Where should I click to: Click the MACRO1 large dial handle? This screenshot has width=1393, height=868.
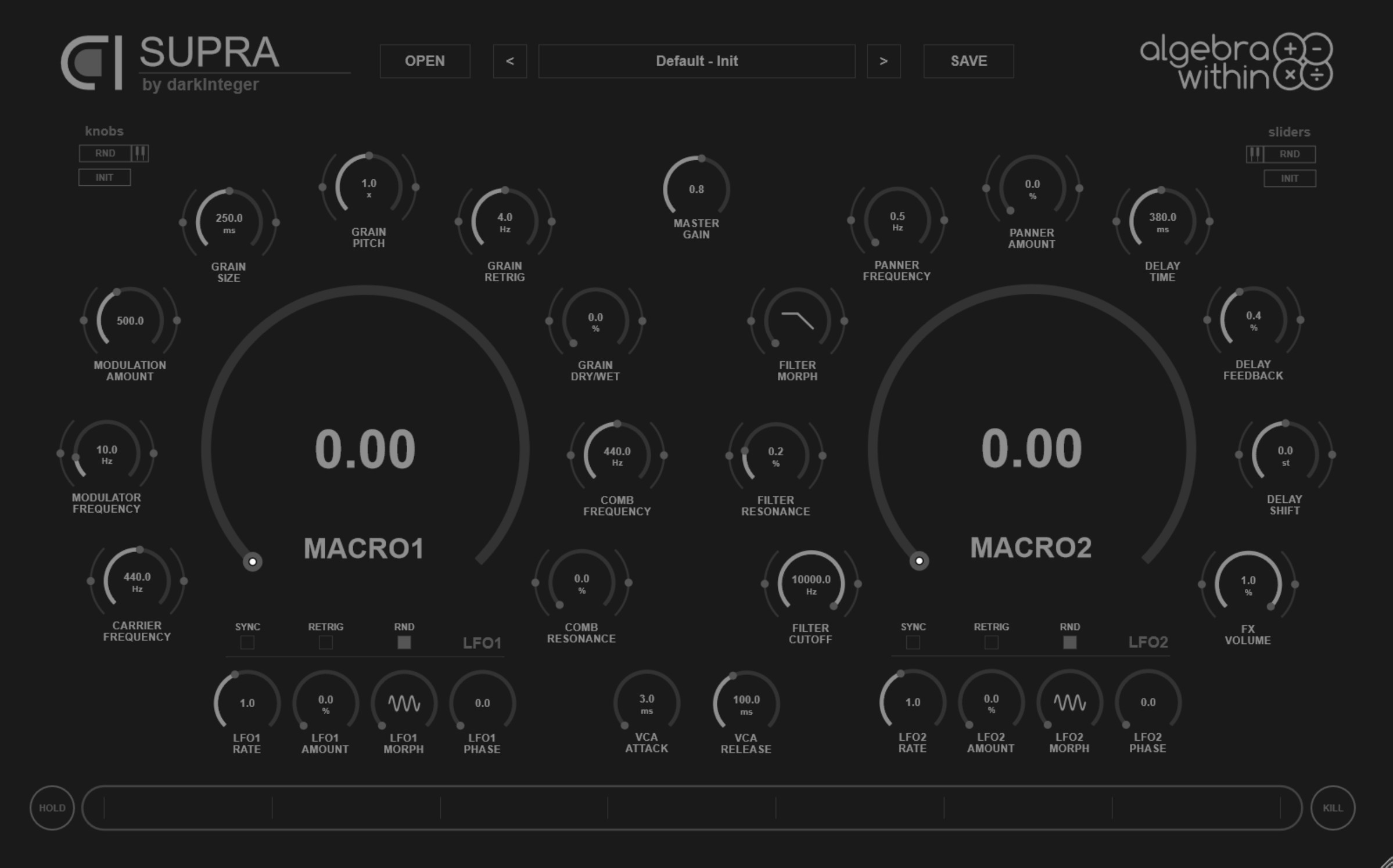pos(253,561)
